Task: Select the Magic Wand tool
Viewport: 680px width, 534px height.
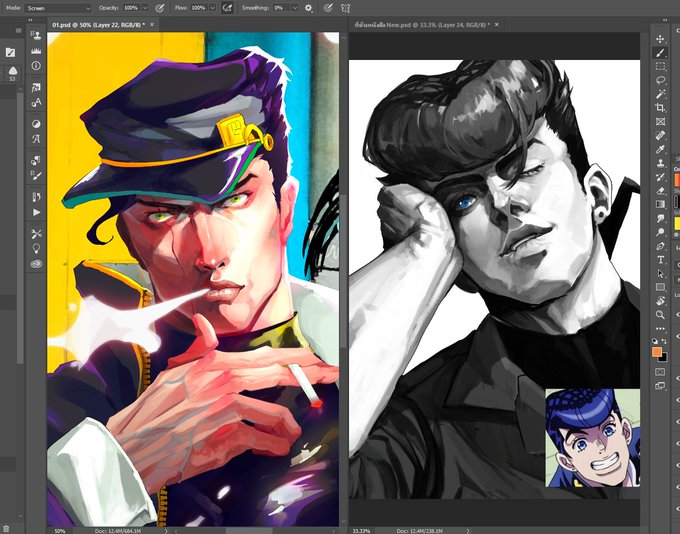Action: 660,94
